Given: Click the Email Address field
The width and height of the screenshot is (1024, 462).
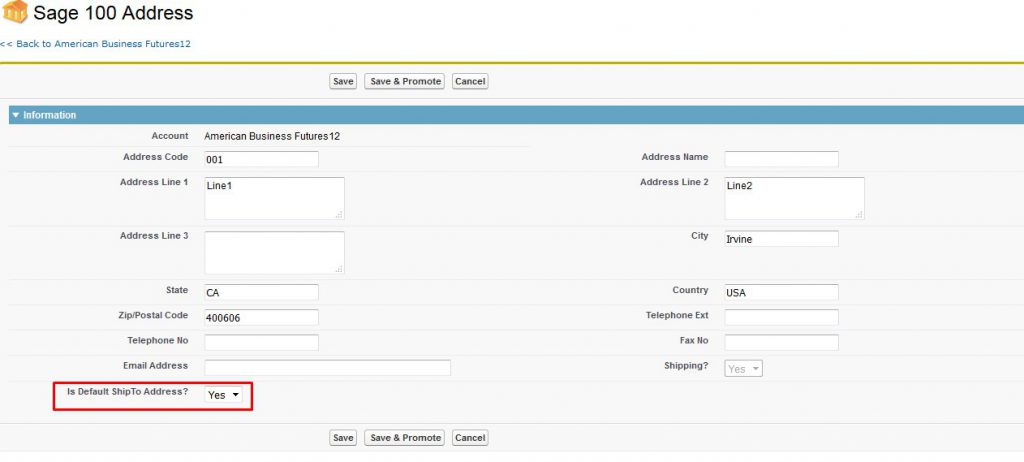Looking at the screenshot, I should click(327, 368).
